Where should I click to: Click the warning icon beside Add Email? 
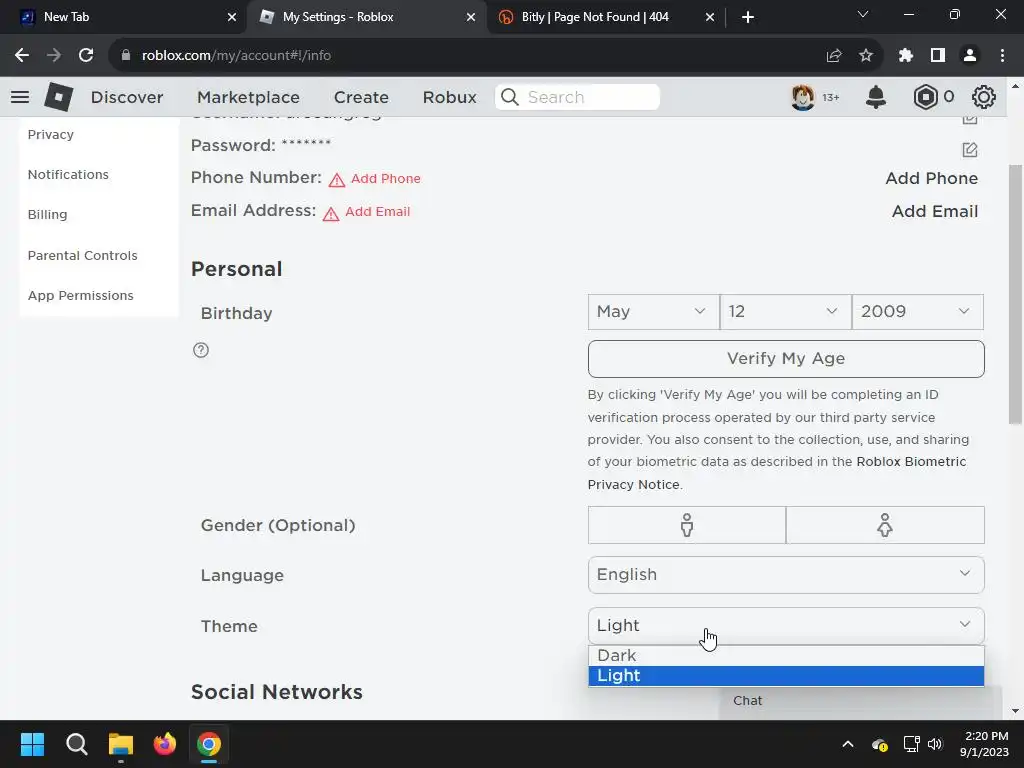(x=330, y=213)
